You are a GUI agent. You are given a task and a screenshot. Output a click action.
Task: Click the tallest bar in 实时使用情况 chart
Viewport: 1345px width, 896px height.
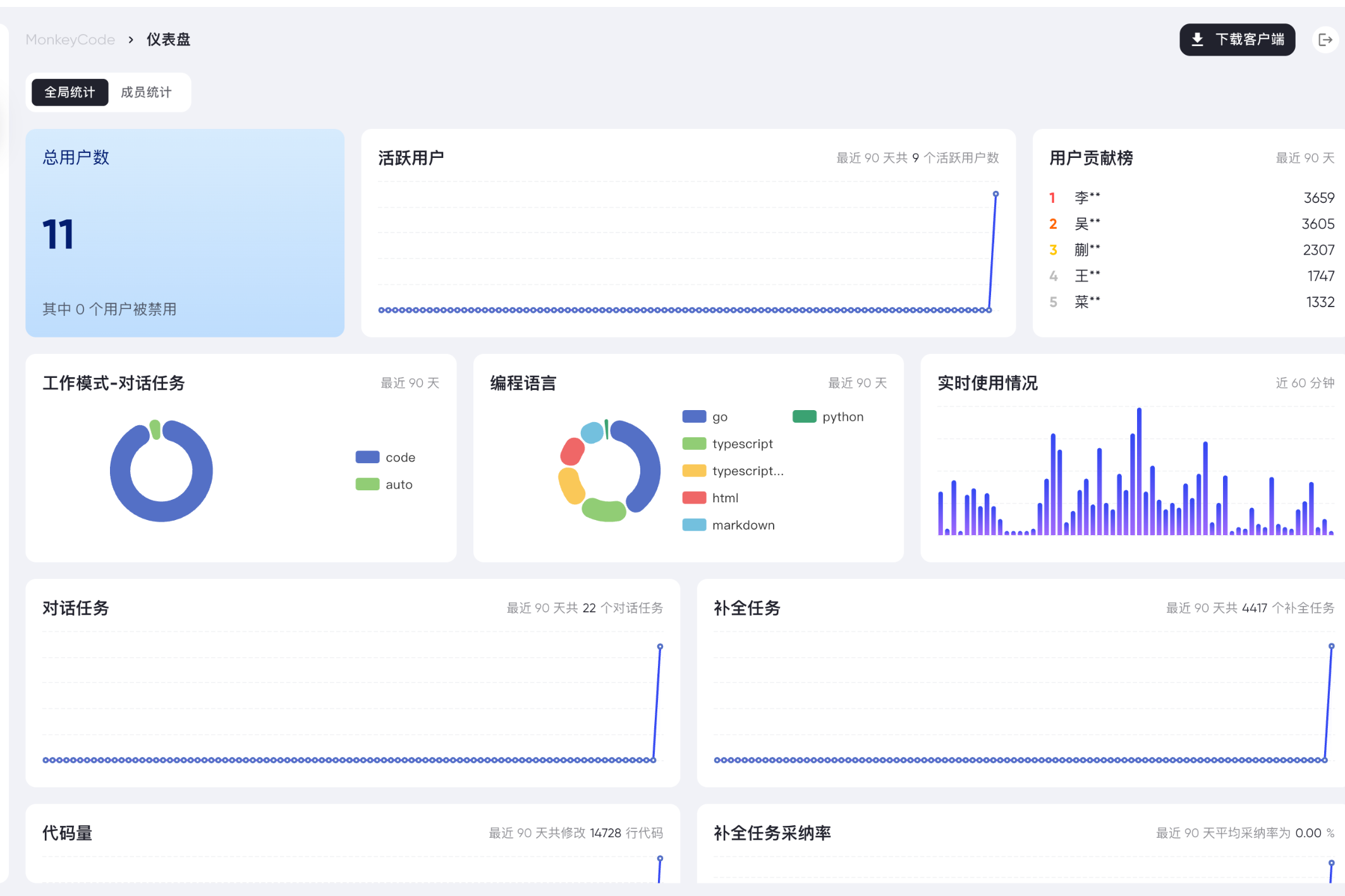1139,471
